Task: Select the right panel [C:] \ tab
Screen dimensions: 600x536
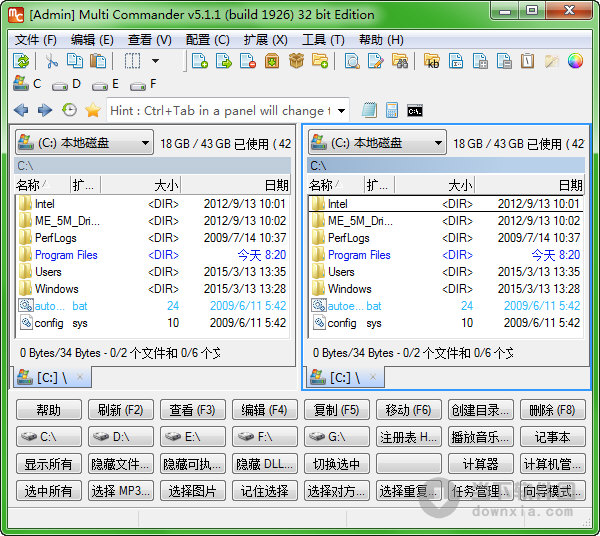Action: pos(346,378)
